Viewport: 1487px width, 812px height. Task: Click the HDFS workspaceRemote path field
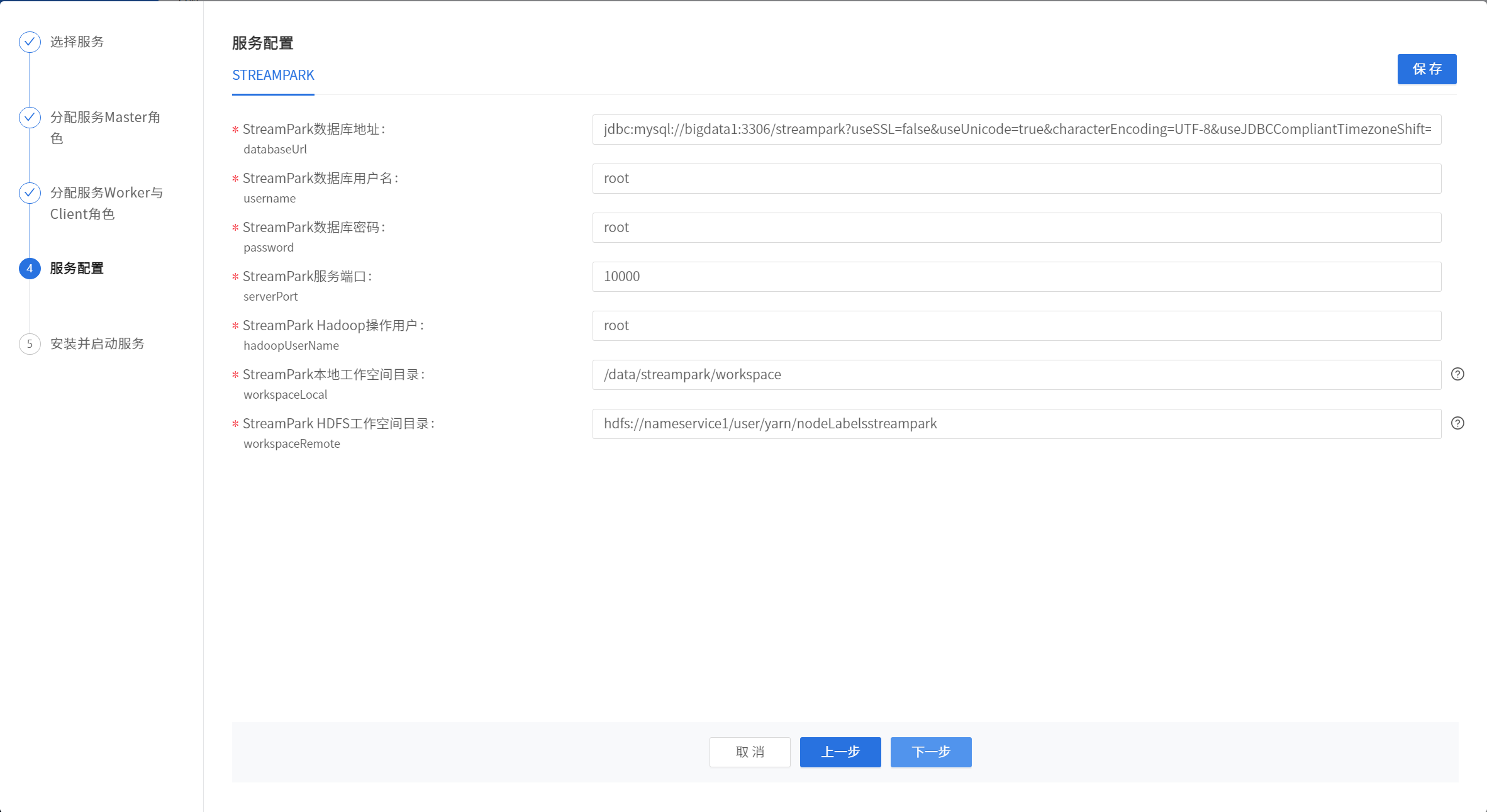pos(1016,424)
